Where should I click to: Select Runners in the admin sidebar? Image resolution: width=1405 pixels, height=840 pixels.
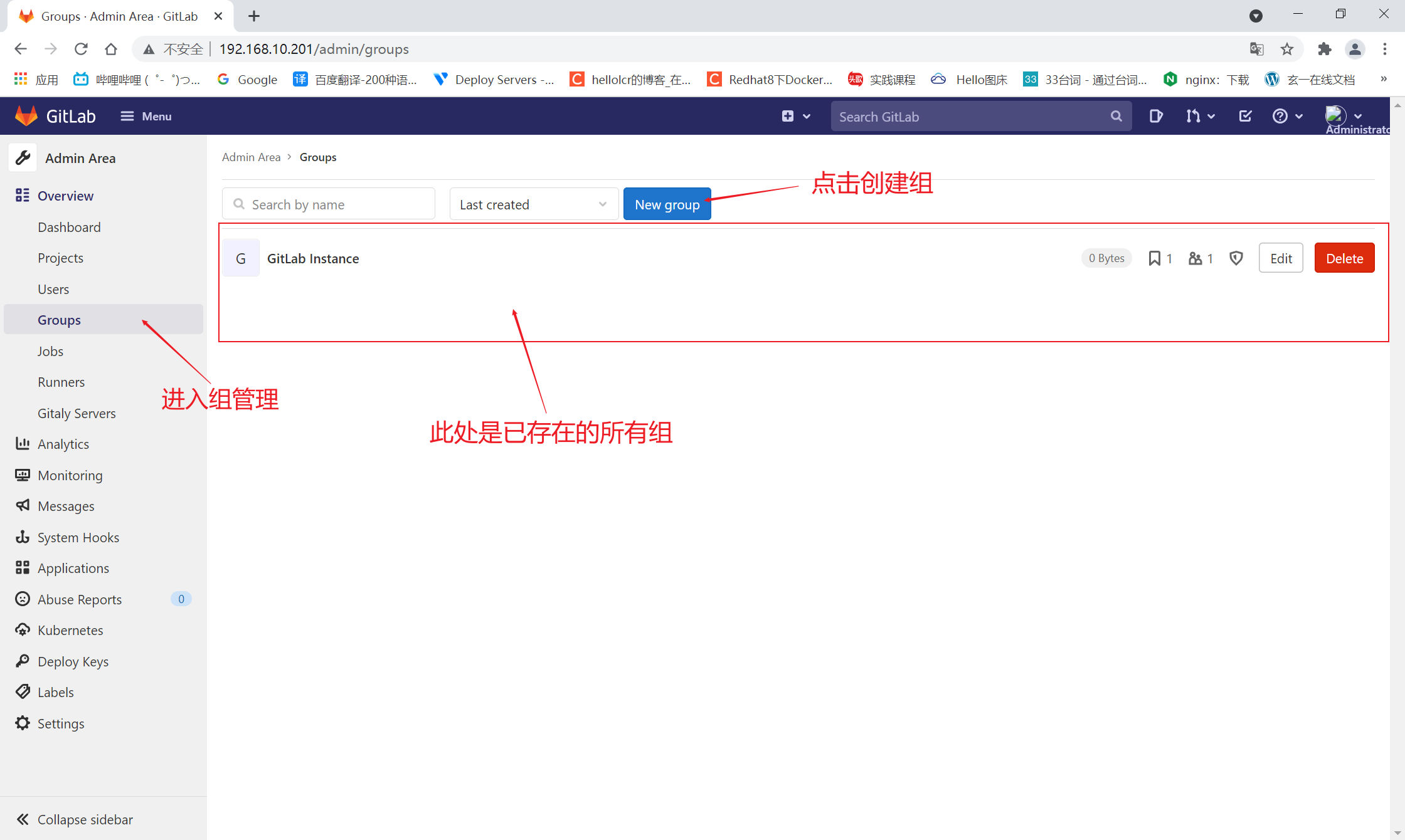click(x=61, y=382)
